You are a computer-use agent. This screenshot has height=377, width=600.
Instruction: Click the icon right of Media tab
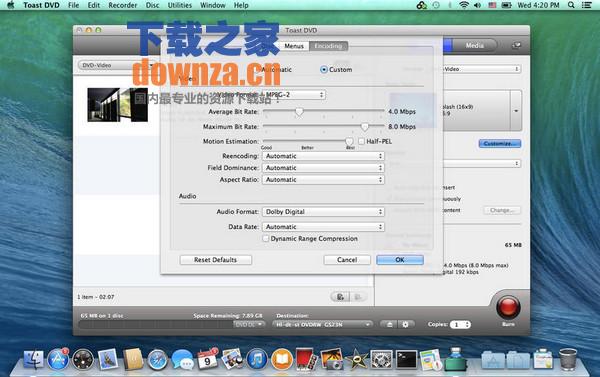[516, 46]
